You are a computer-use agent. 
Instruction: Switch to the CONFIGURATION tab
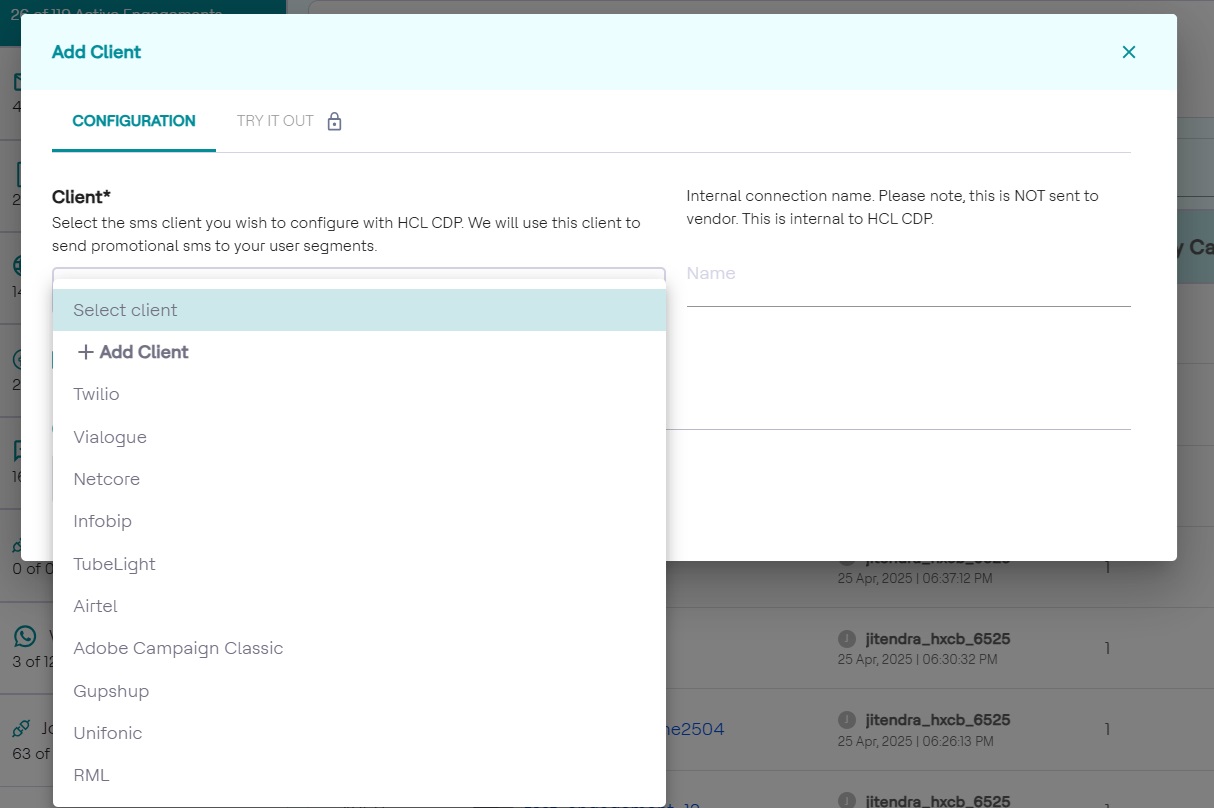(x=134, y=121)
